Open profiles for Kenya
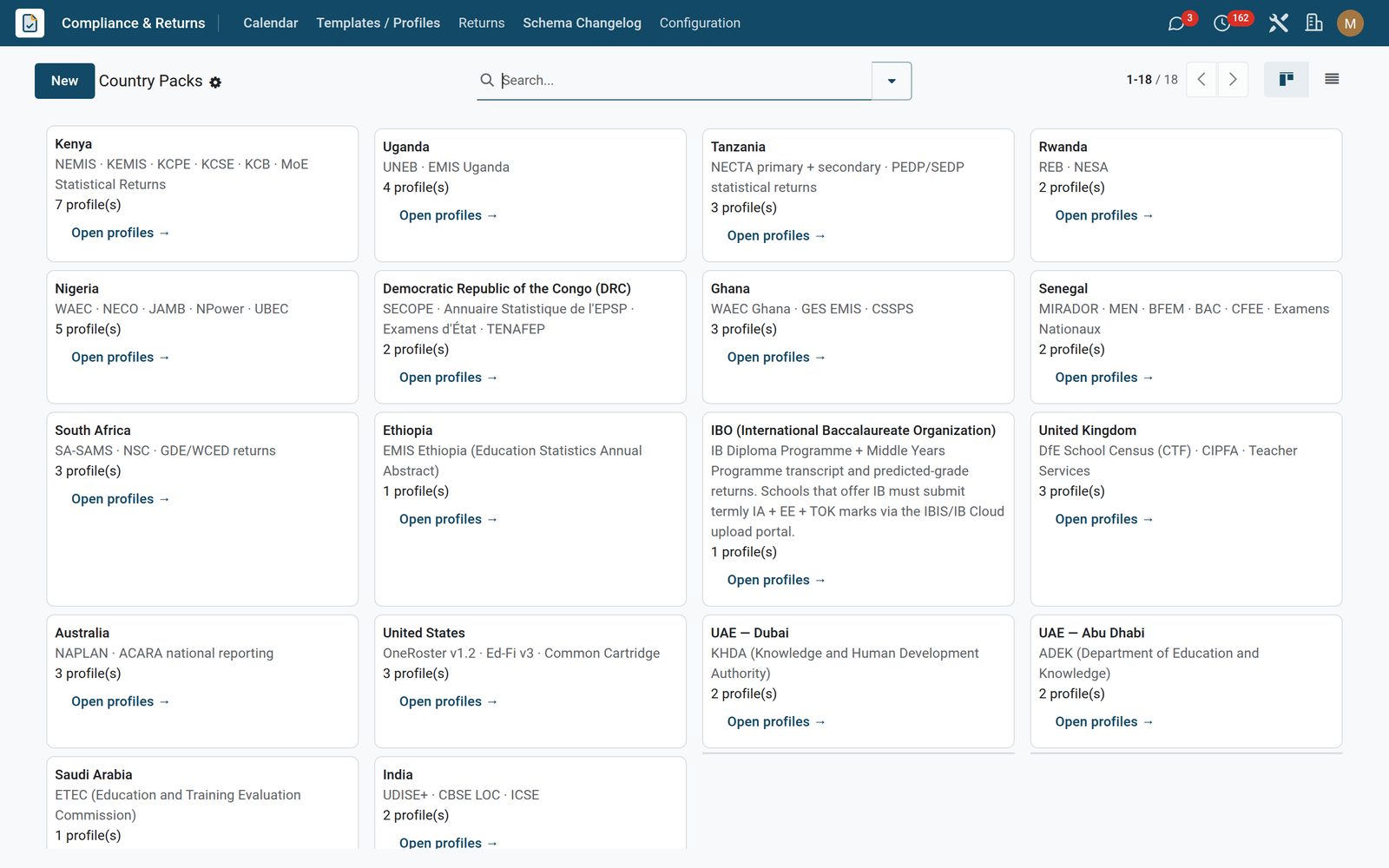1389x868 pixels. click(x=121, y=233)
